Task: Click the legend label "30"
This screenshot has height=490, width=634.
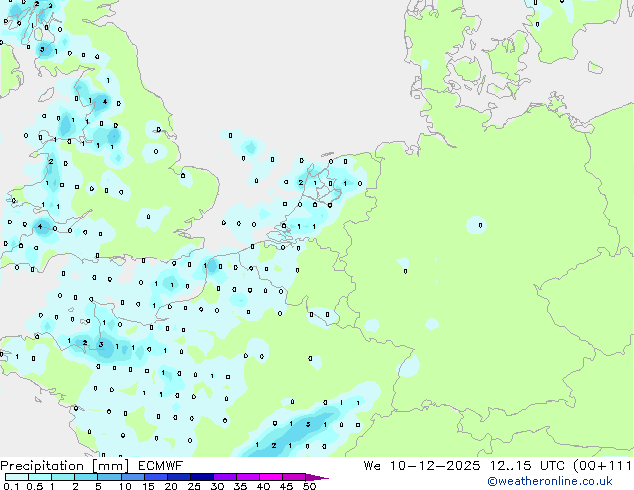Action: (x=217, y=486)
